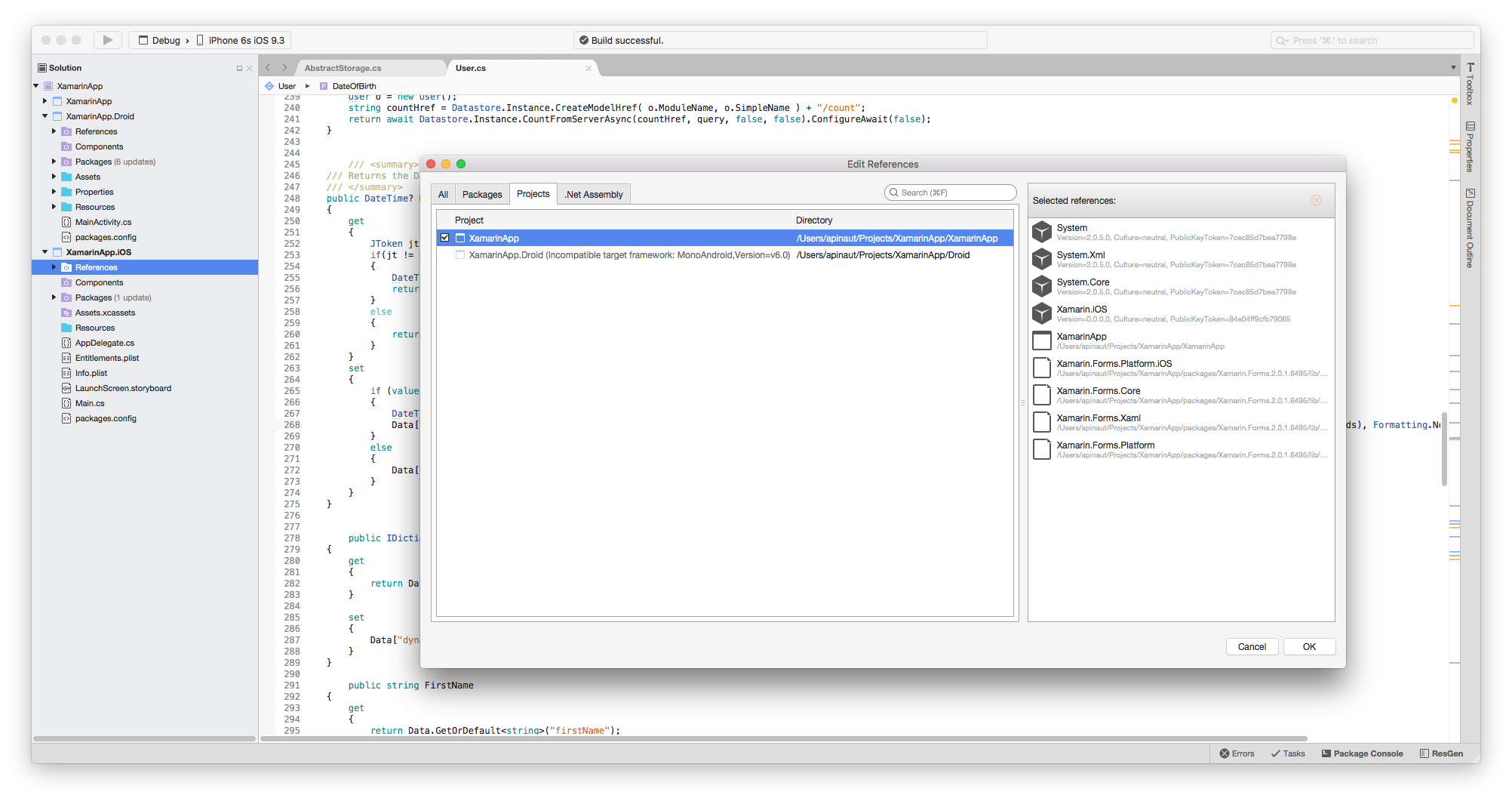Navigate forward with the right arrow in editor
The height and width of the screenshot is (801, 1512).
click(x=284, y=68)
